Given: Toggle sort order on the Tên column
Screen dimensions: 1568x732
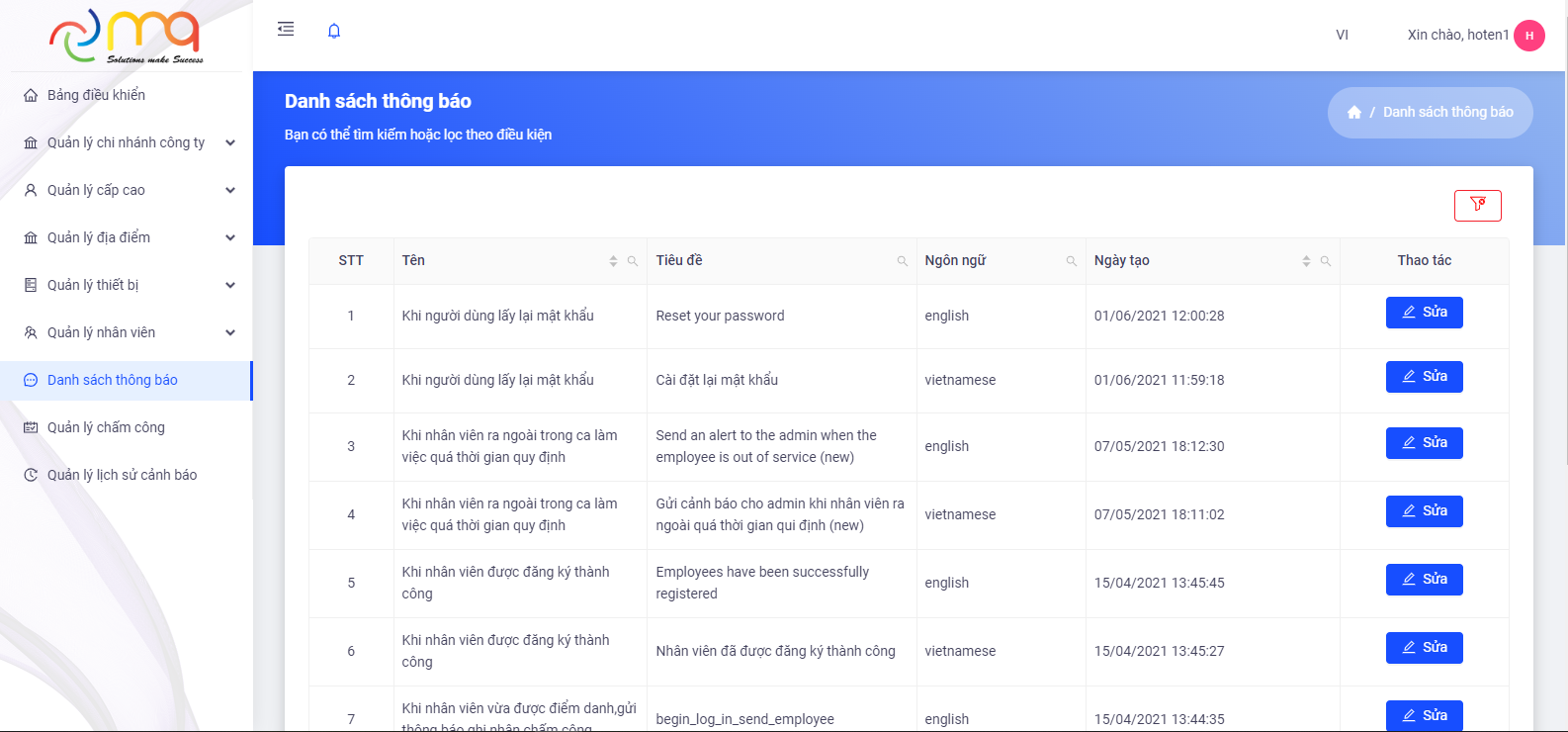Looking at the screenshot, I should click(x=613, y=261).
